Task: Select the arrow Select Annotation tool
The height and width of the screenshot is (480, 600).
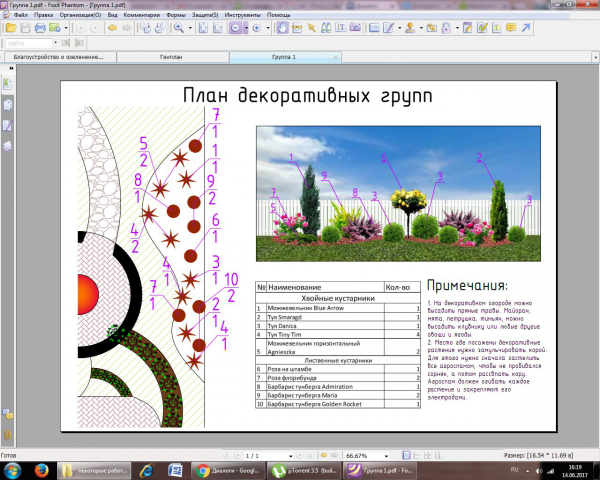Action: point(311,28)
